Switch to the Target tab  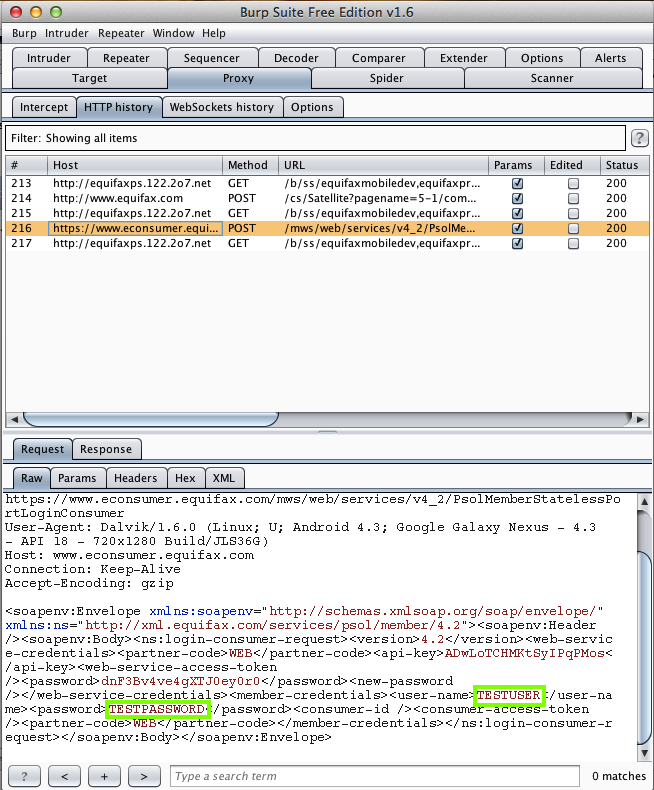click(x=89, y=78)
